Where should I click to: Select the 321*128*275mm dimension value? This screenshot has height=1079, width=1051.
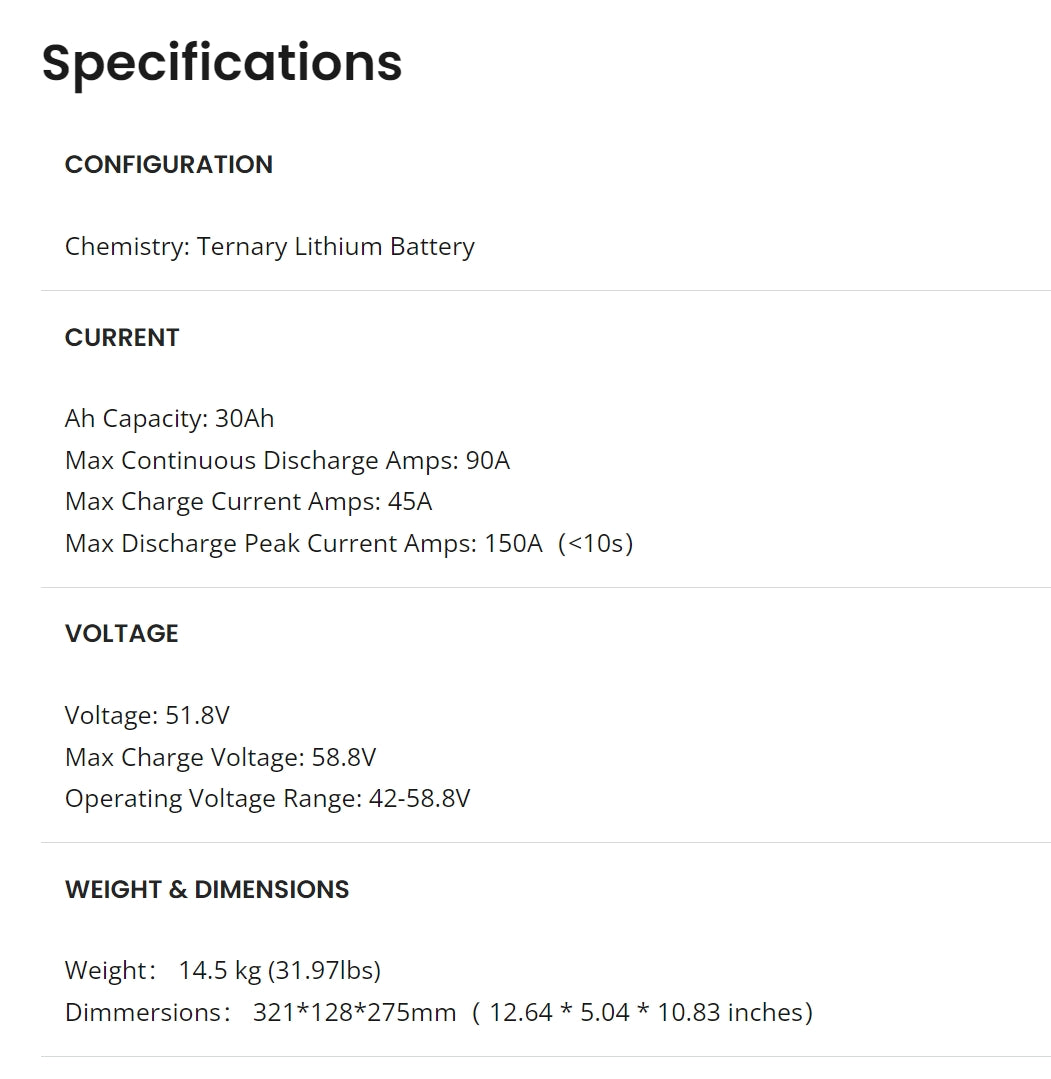[354, 1013]
